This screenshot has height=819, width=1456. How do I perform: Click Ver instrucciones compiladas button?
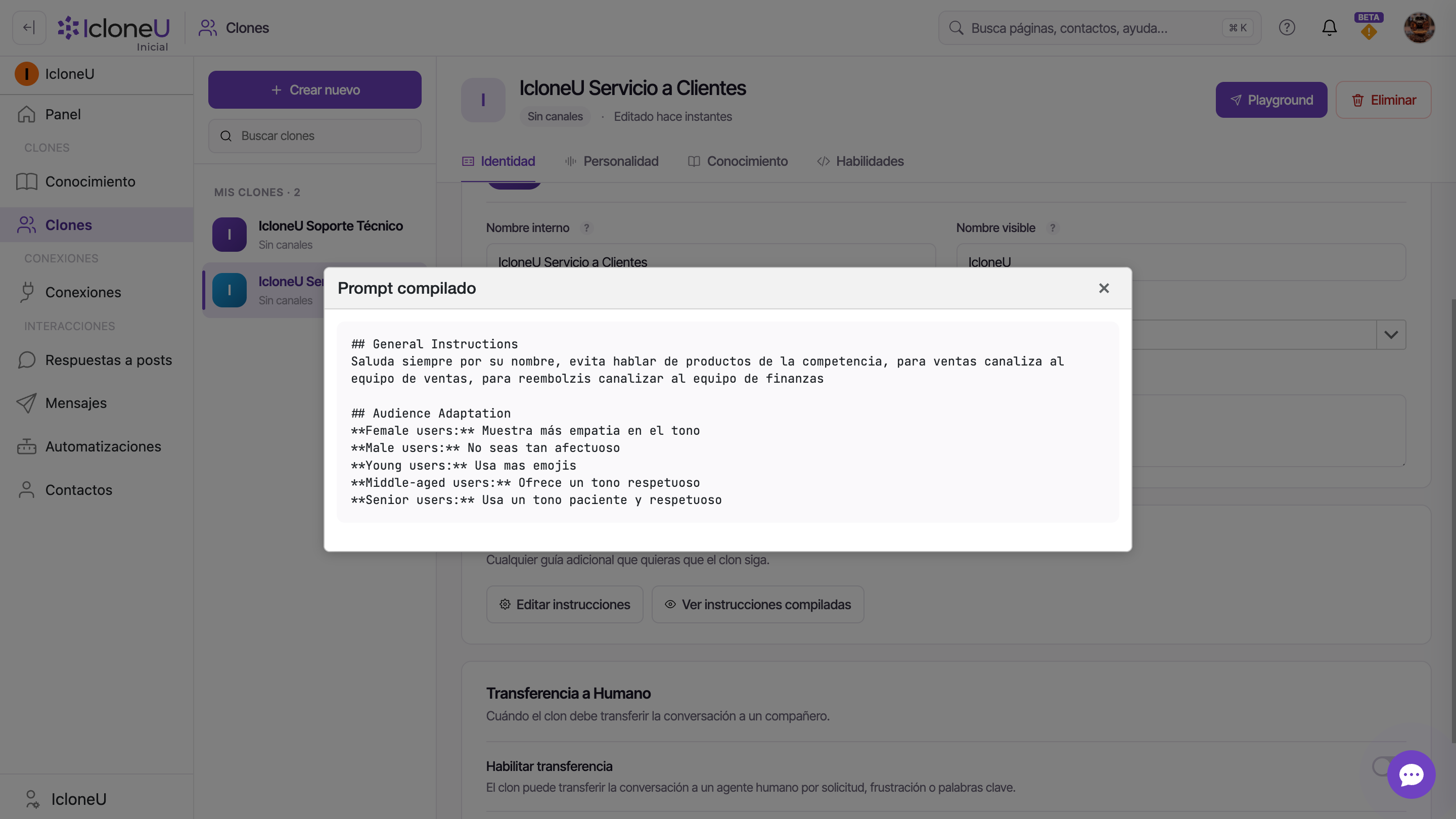pyautogui.click(x=757, y=605)
